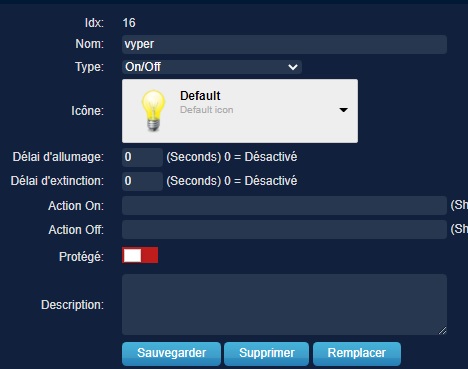Click the Supprimer button
468x369 pixels.
pos(267,353)
